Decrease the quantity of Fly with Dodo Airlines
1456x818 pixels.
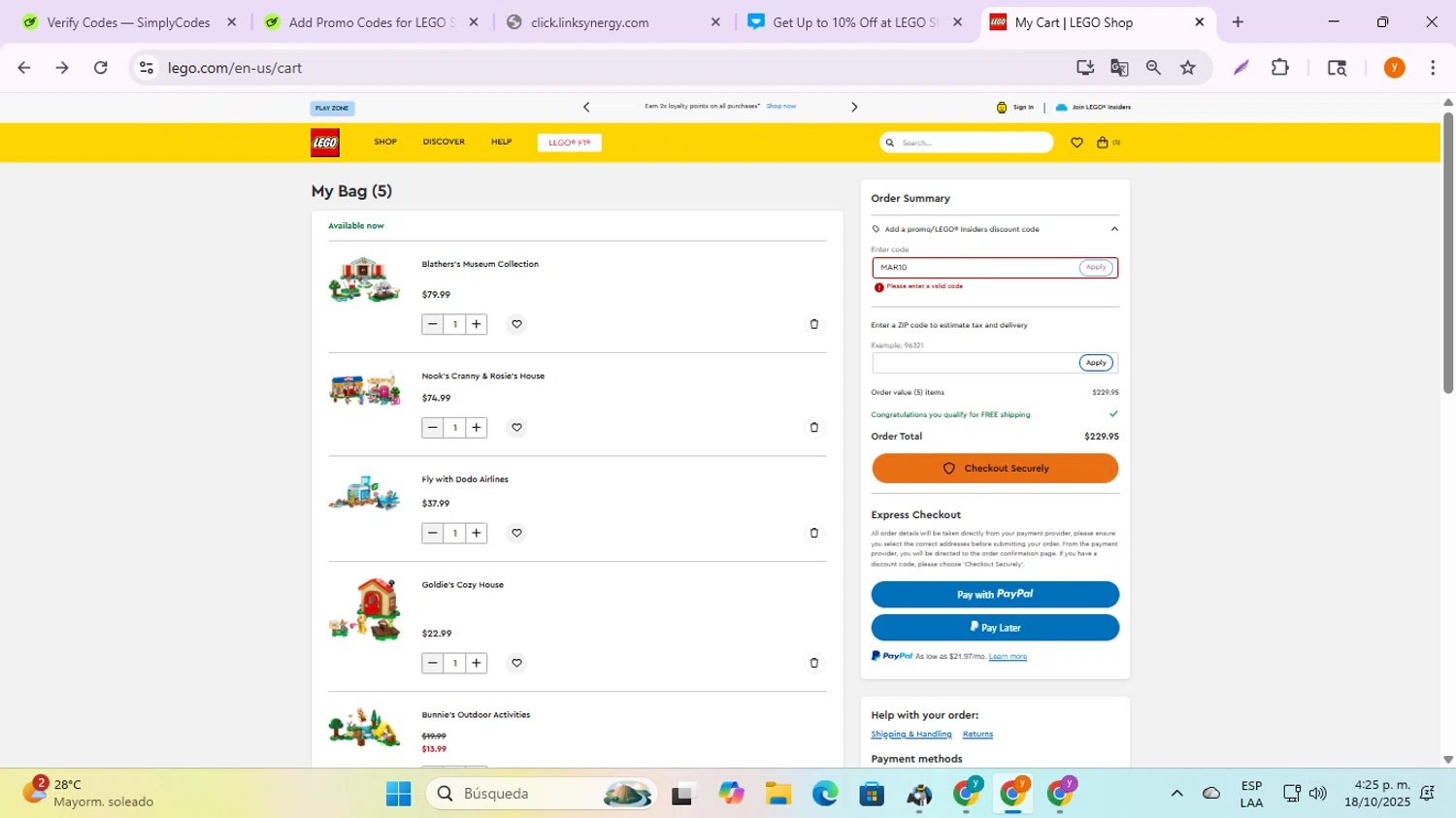(433, 533)
